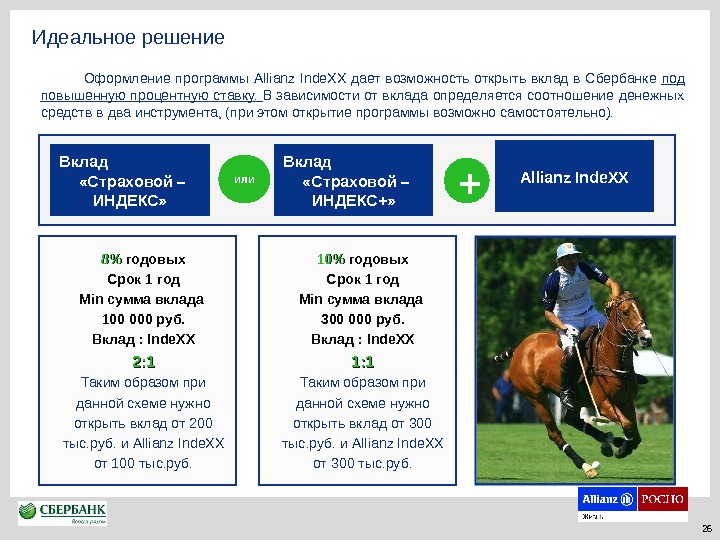Click the "300 000 руб." amount
This screenshot has height=540, width=720.
[362, 319]
